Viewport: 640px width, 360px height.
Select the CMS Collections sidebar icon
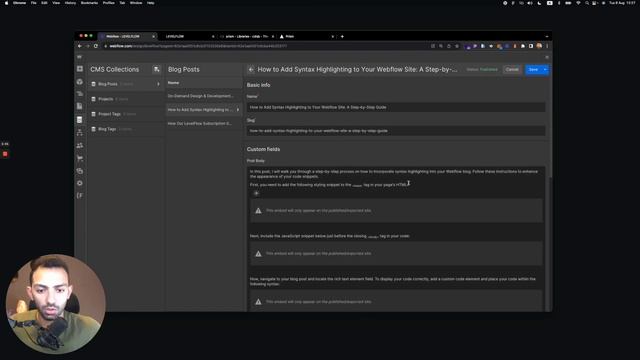coord(80,120)
